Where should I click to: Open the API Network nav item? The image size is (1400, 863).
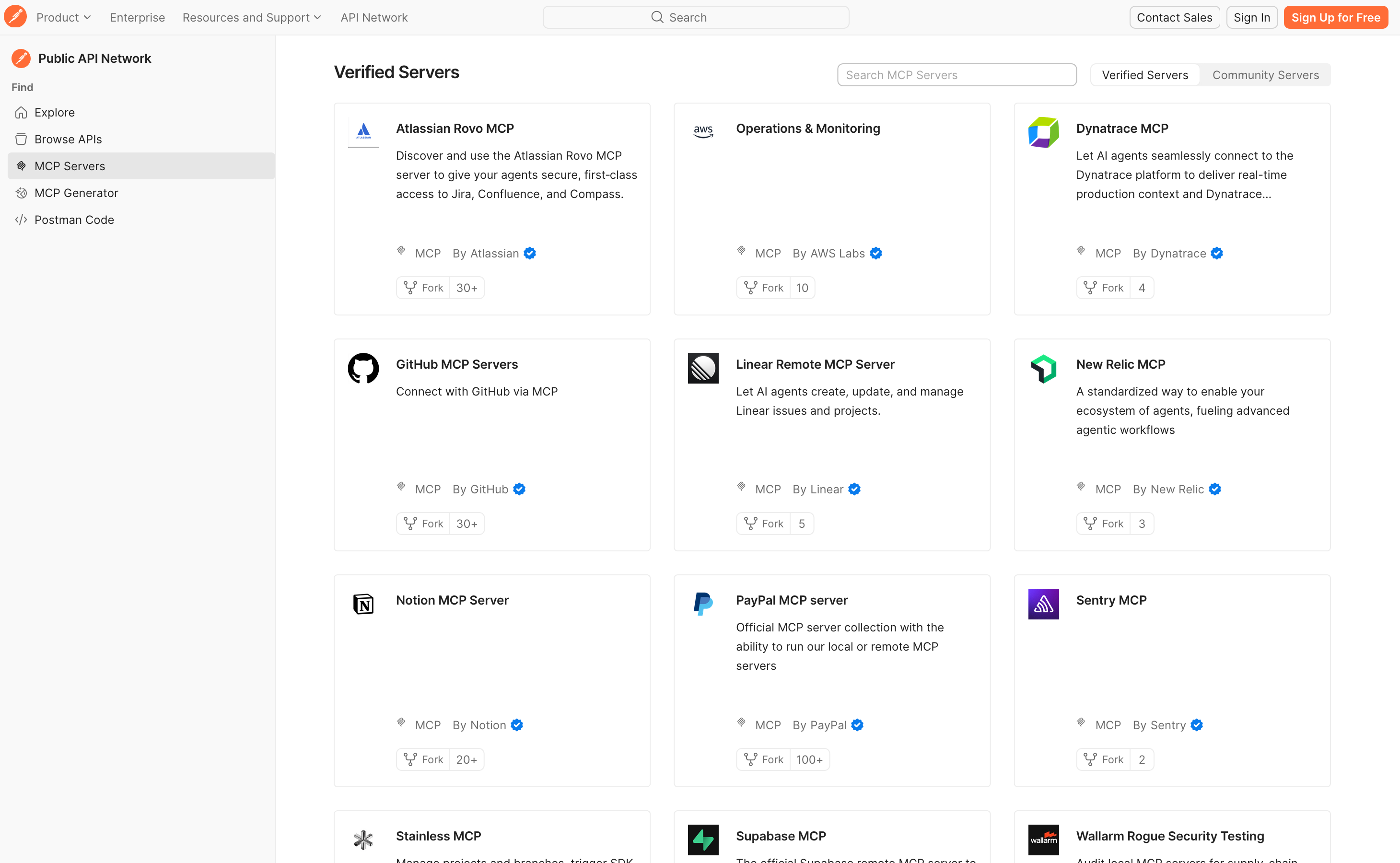pos(374,17)
